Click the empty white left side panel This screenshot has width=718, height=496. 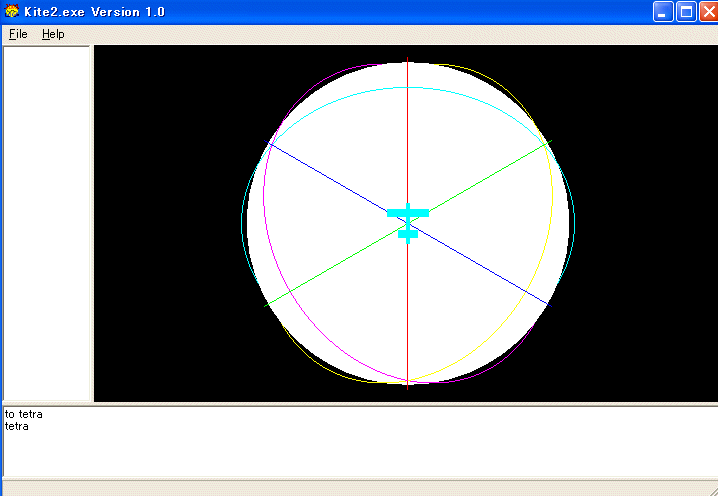[46, 223]
